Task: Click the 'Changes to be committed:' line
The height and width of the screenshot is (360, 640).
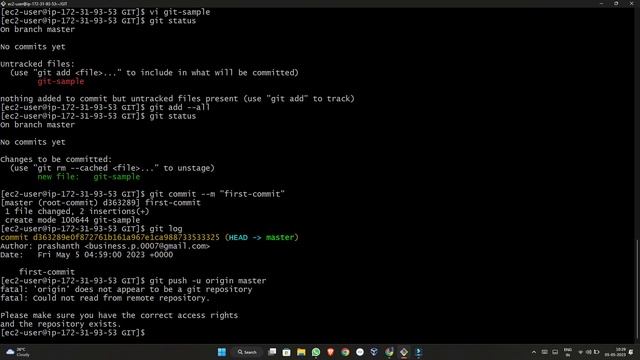Action: pos(56,159)
